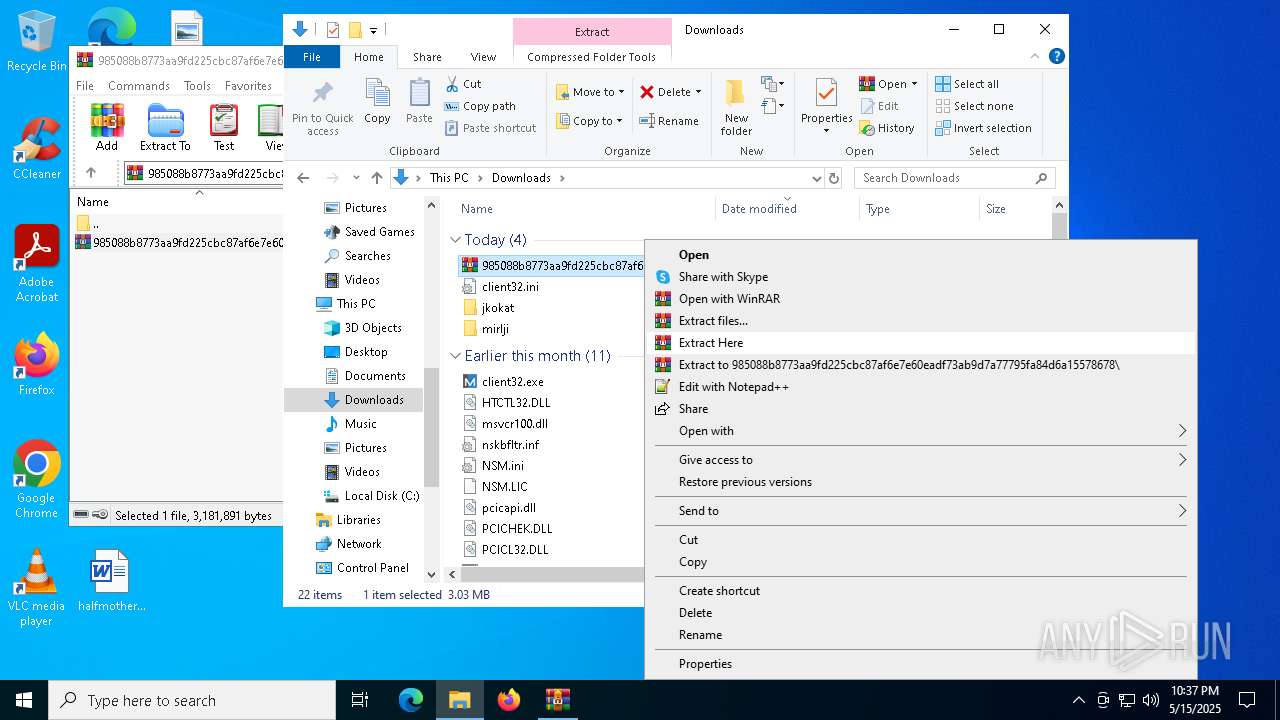Click the Search Downloads field
Screen dimensions: 1280x720
tap(955, 178)
